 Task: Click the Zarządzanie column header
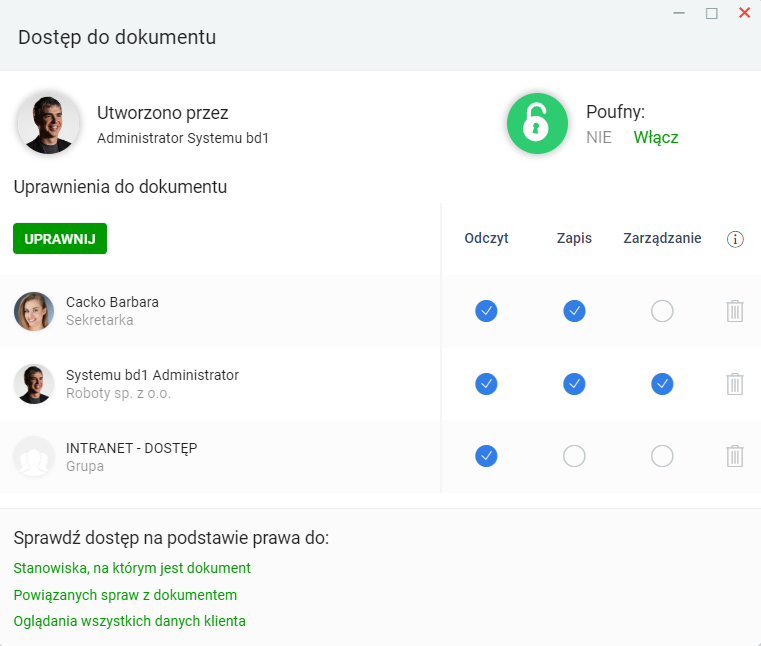pyautogui.click(x=662, y=238)
